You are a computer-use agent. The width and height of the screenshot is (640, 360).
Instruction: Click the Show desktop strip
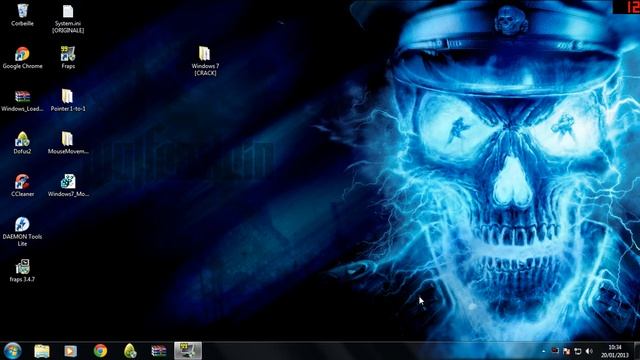click(637, 351)
